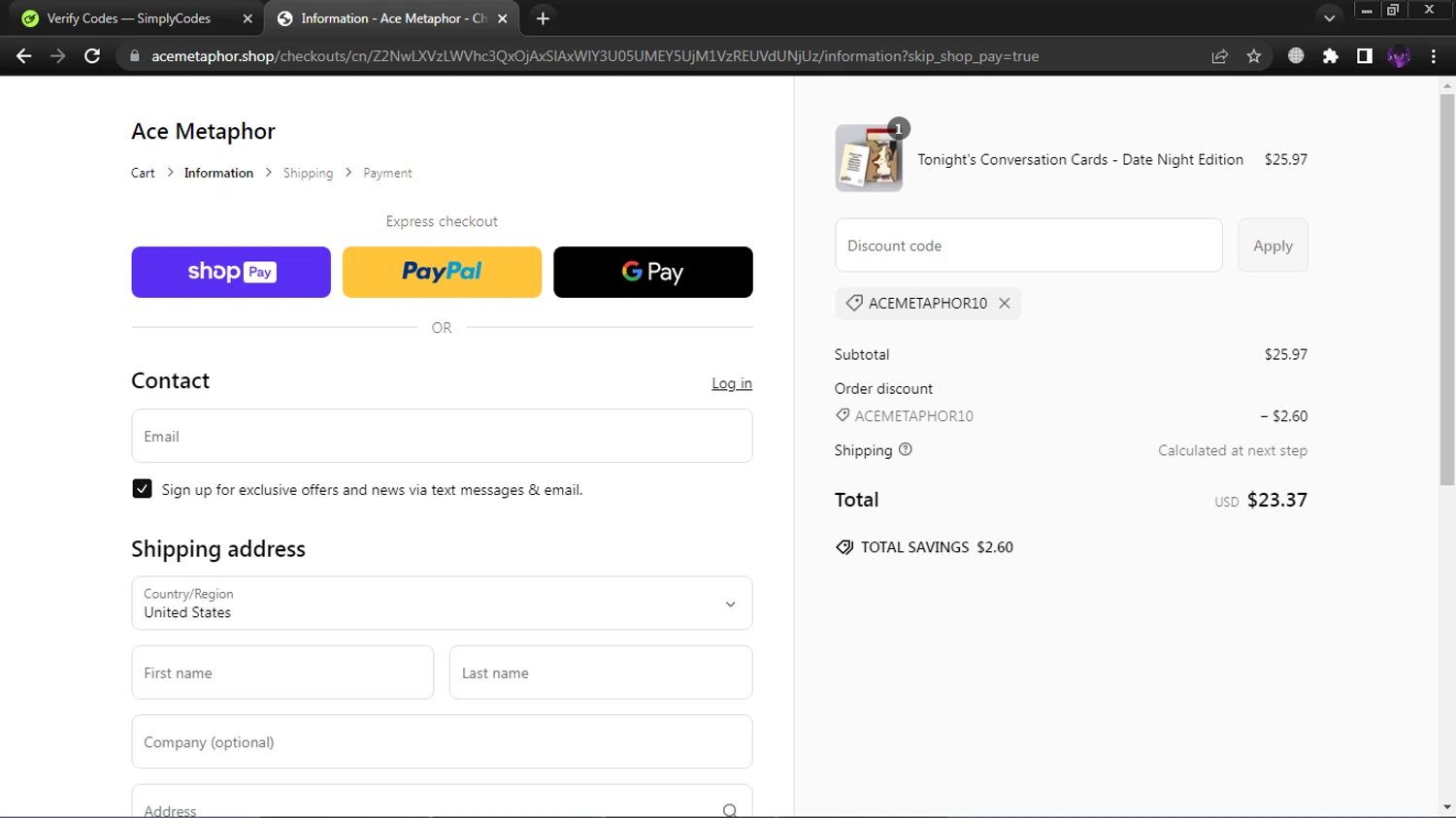Click the Total $23.37 amount
Image resolution: width=1456 pixels, height=818 pixels.
tap(1276, 500)
